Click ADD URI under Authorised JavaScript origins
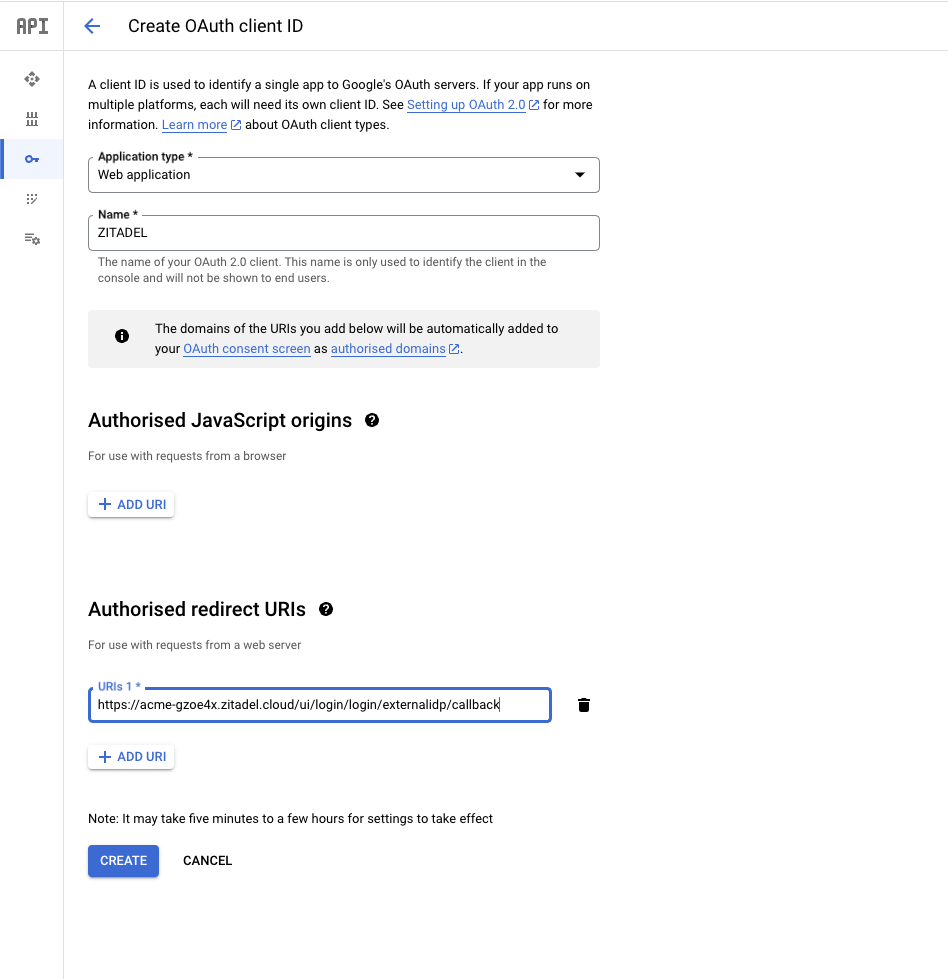This screenshot has height=979, width=948. pos(130,504)
